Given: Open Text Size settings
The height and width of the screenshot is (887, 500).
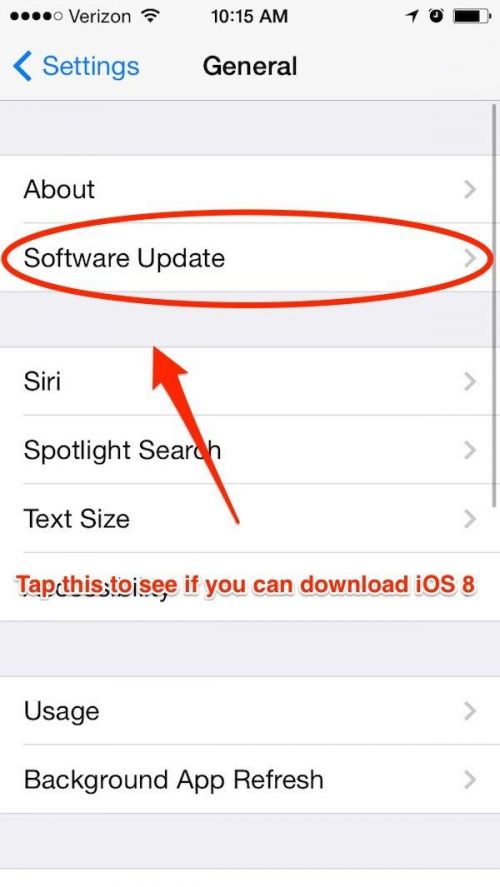Looking at the screenshot, I should pos(250,518).
